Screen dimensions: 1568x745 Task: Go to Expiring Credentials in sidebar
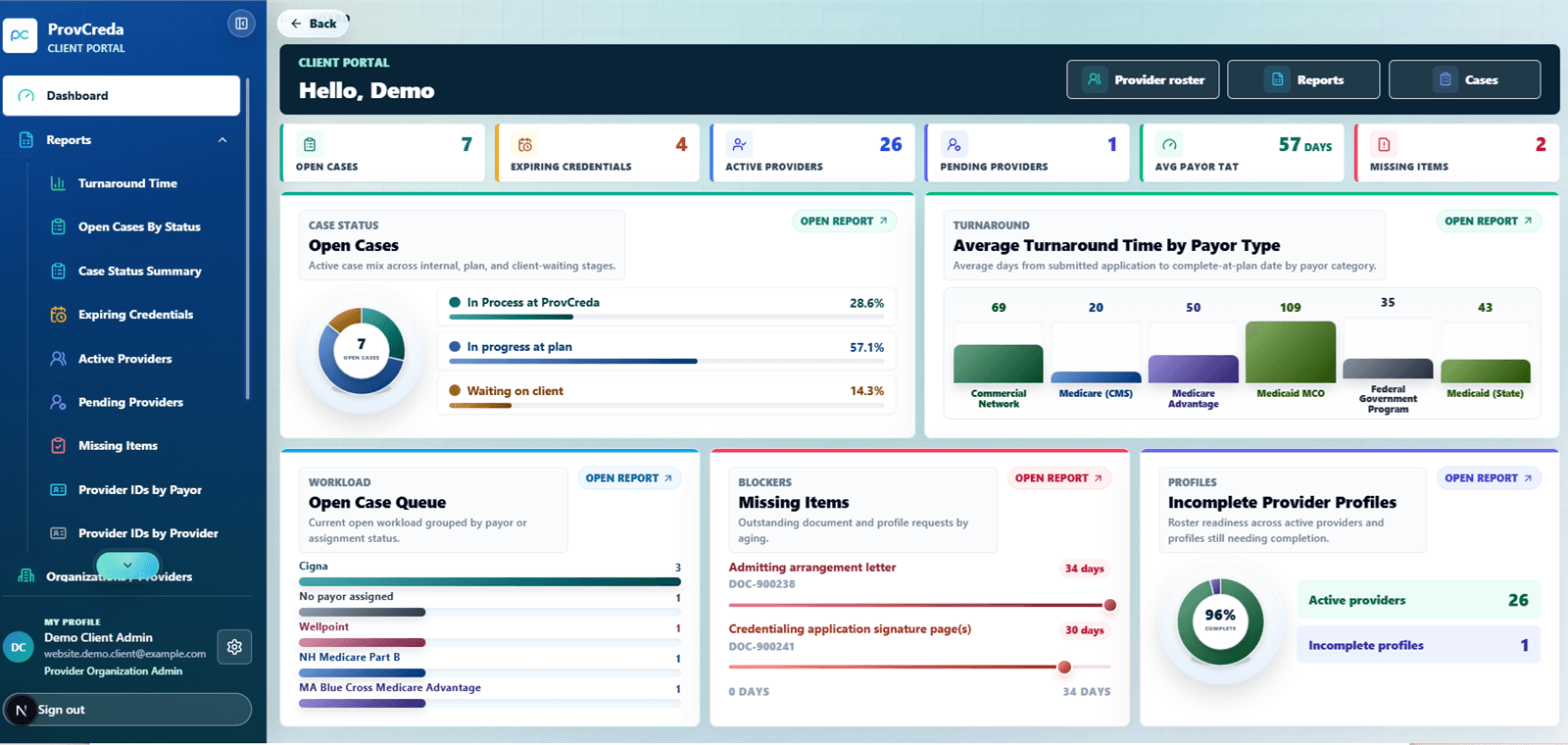[x=135, y=315]
